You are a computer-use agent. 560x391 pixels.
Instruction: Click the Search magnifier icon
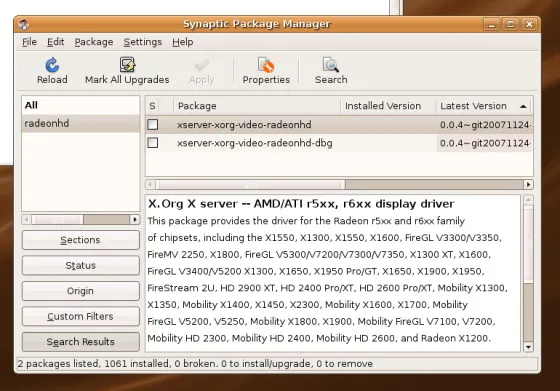click(331, 65)
